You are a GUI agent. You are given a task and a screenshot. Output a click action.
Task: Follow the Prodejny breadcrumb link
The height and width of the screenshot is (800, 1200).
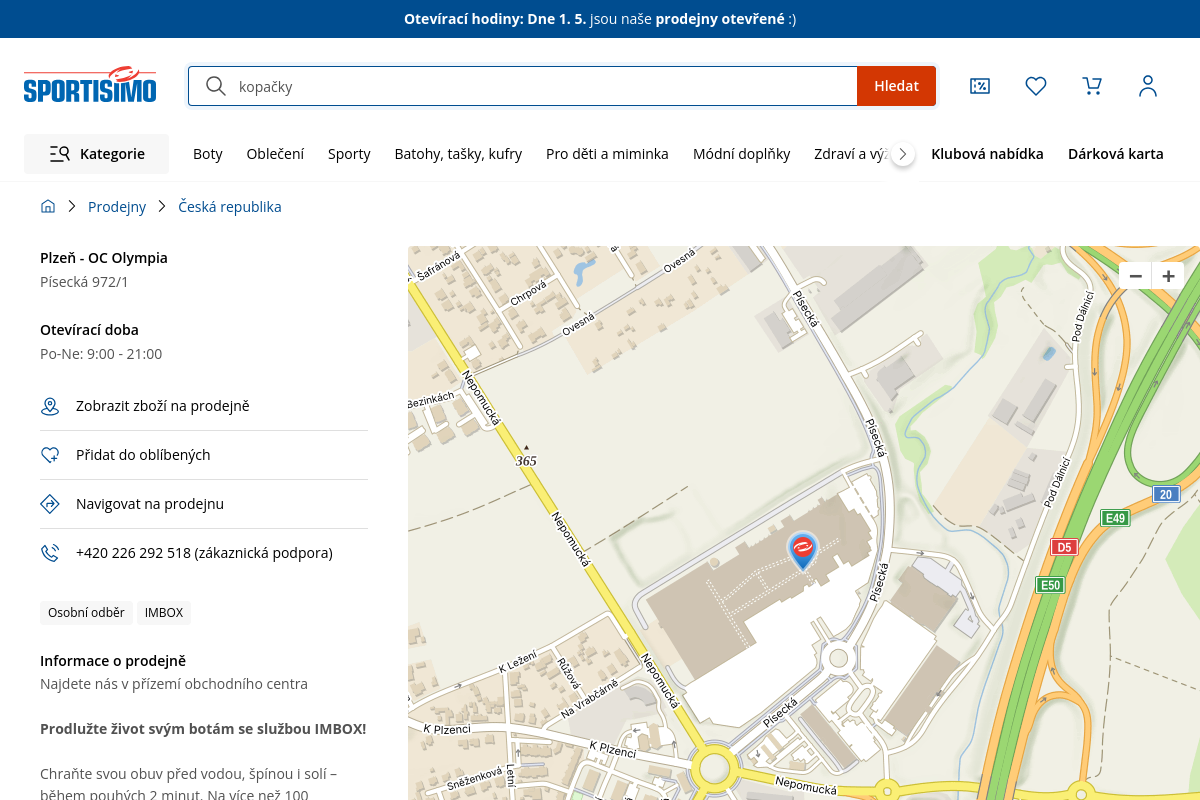[x=117, y=207]
